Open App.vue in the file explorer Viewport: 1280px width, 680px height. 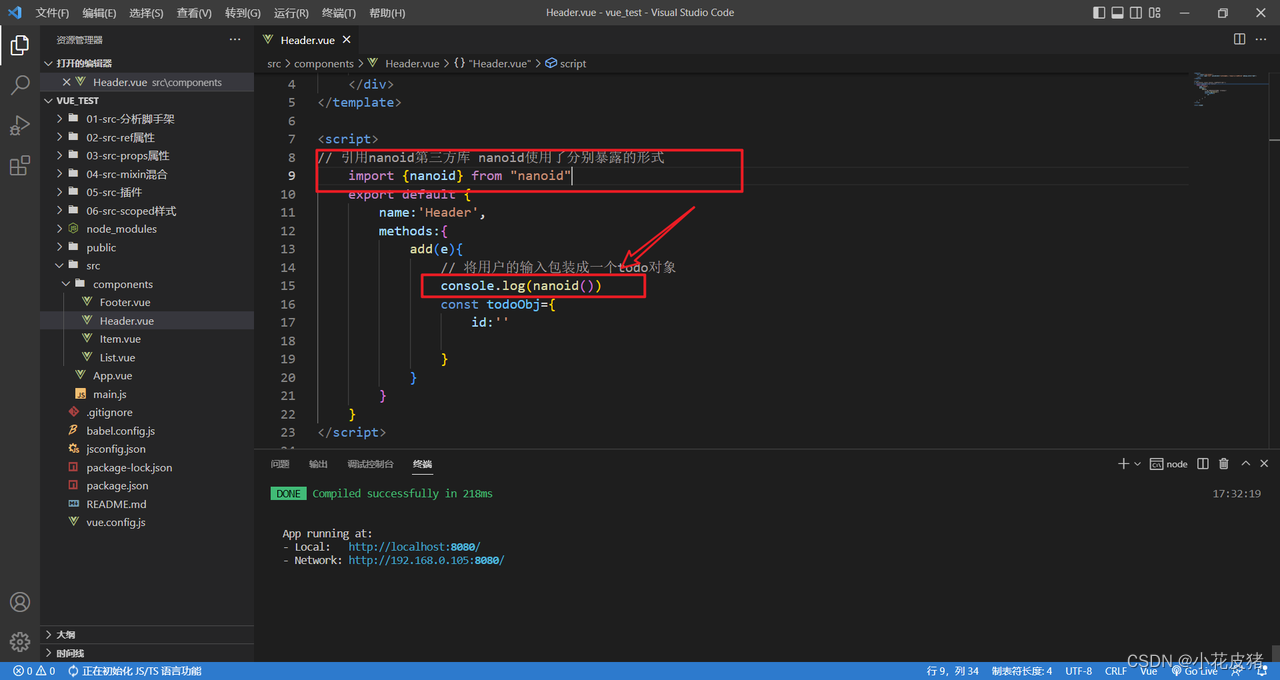point(112,376)
